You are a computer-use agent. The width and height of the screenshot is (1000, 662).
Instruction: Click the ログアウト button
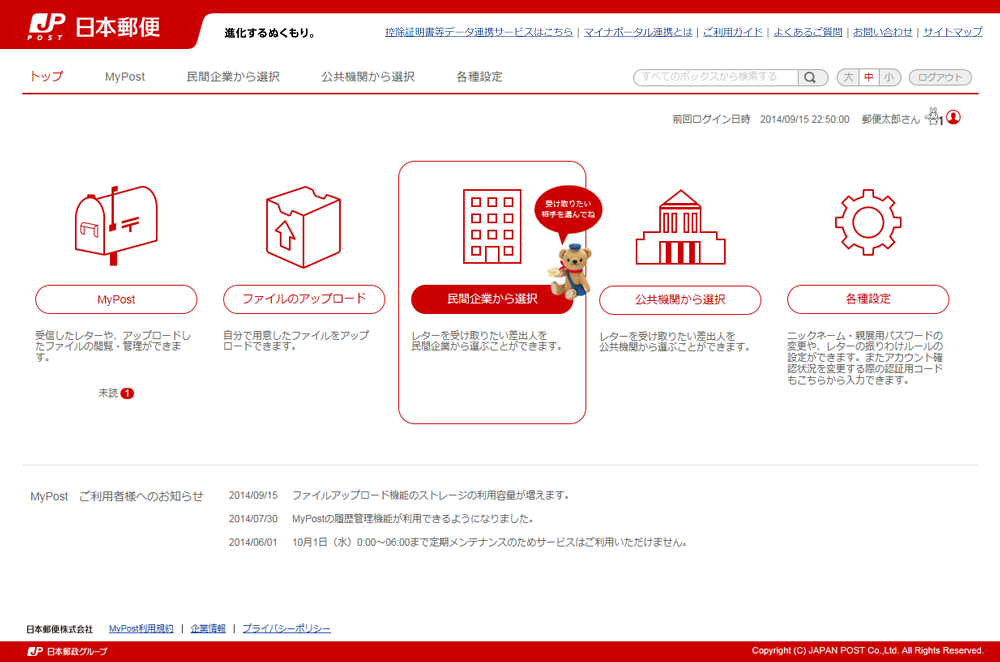click(940, 77)
